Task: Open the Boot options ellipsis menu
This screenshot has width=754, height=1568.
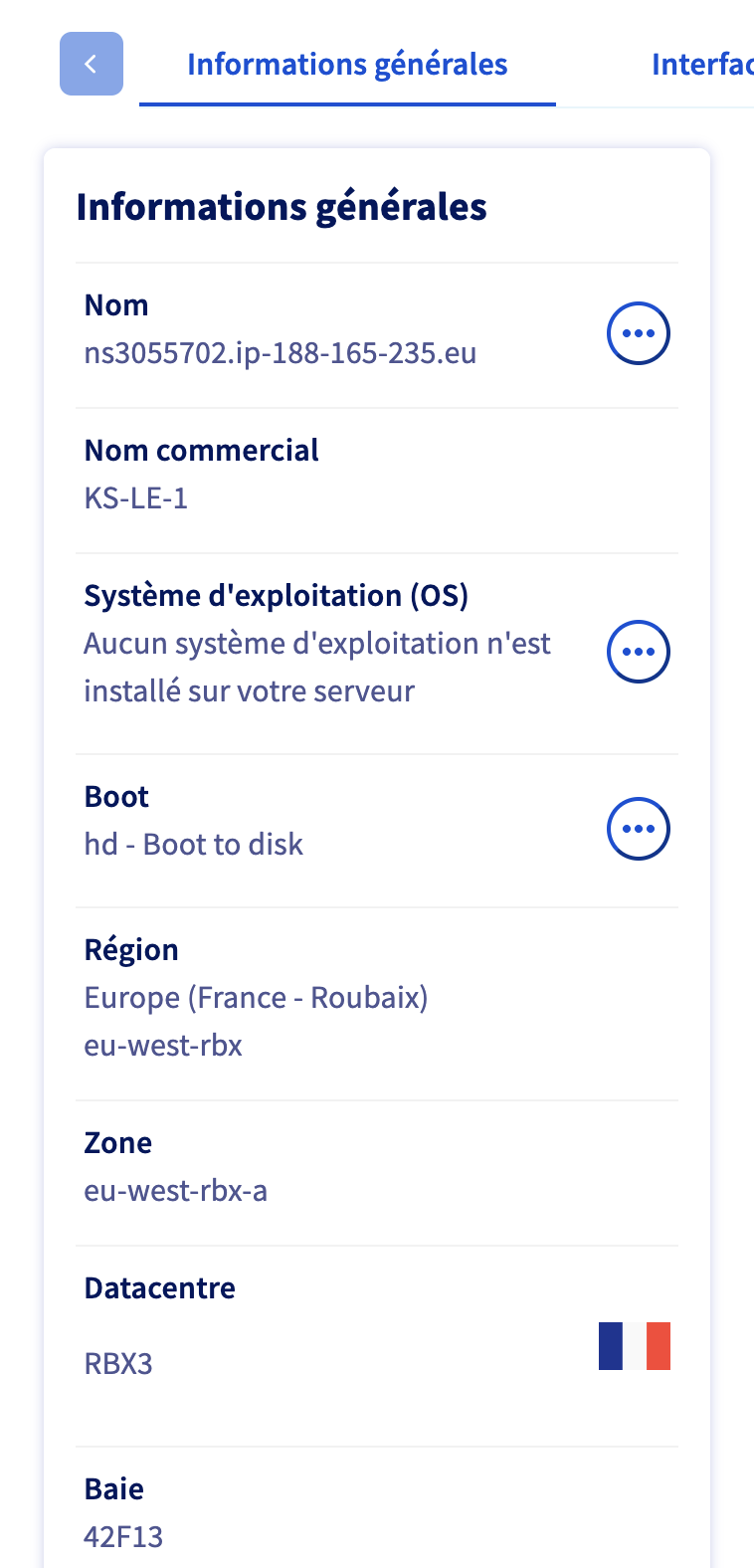Action: [x=638, y=829]
